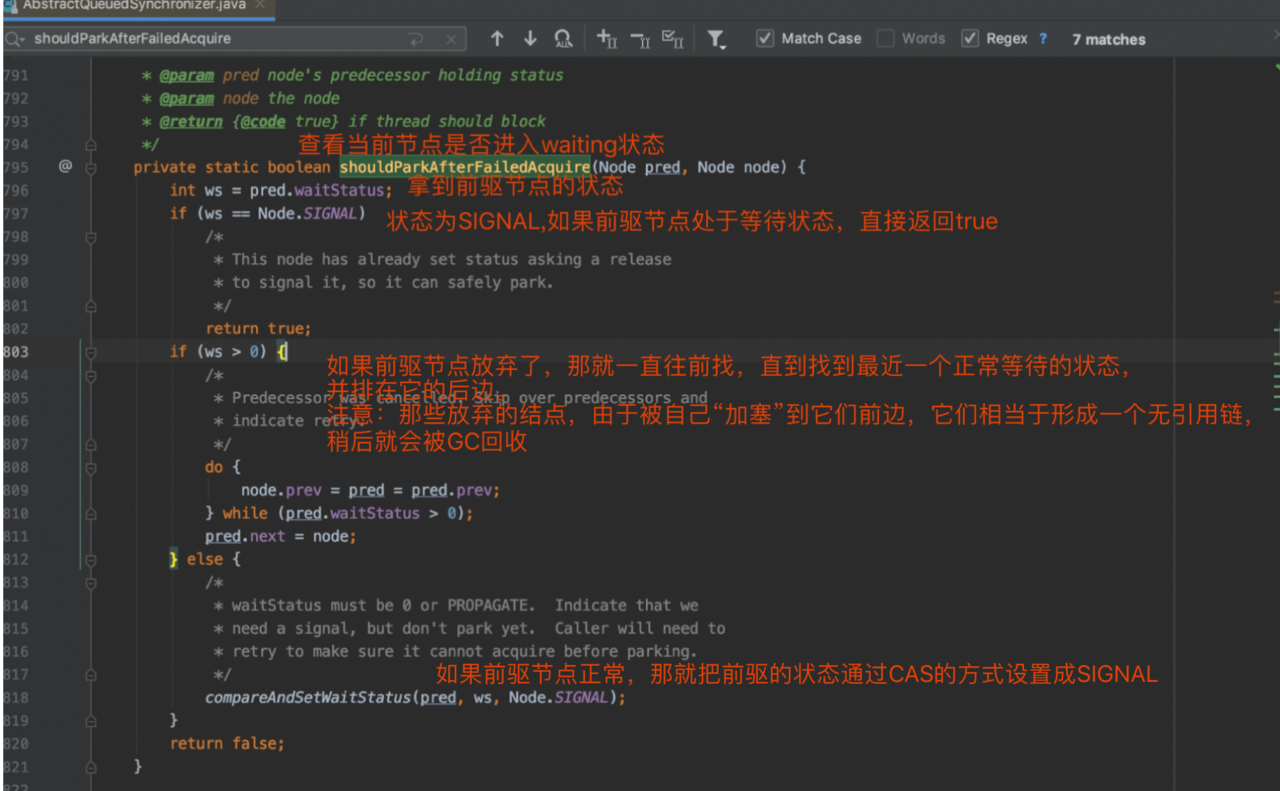Collapse the method fold at line 795

pyautogui.click(x=91, y=167)
